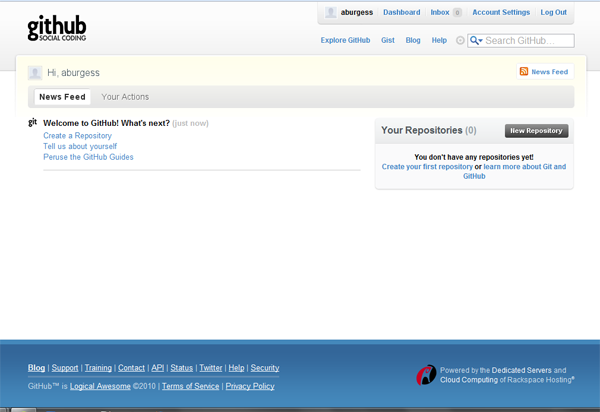The width and height of the screenshot is (600, 412).
Task: Click the Logical Awesome link
Action: (x=100, y=386)
